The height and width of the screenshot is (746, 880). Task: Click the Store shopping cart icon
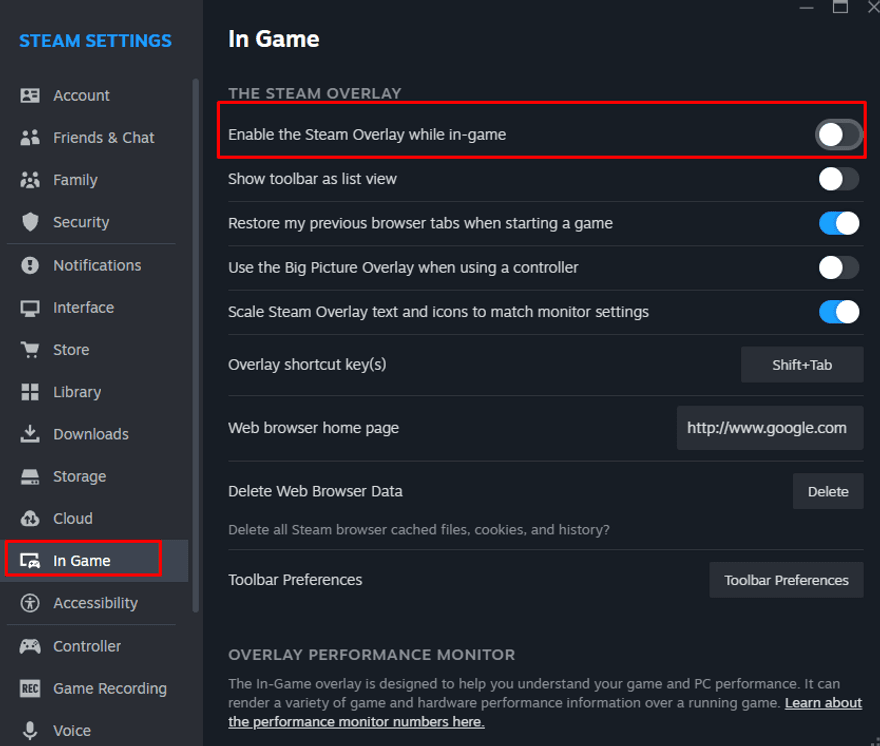click(30, 350)
